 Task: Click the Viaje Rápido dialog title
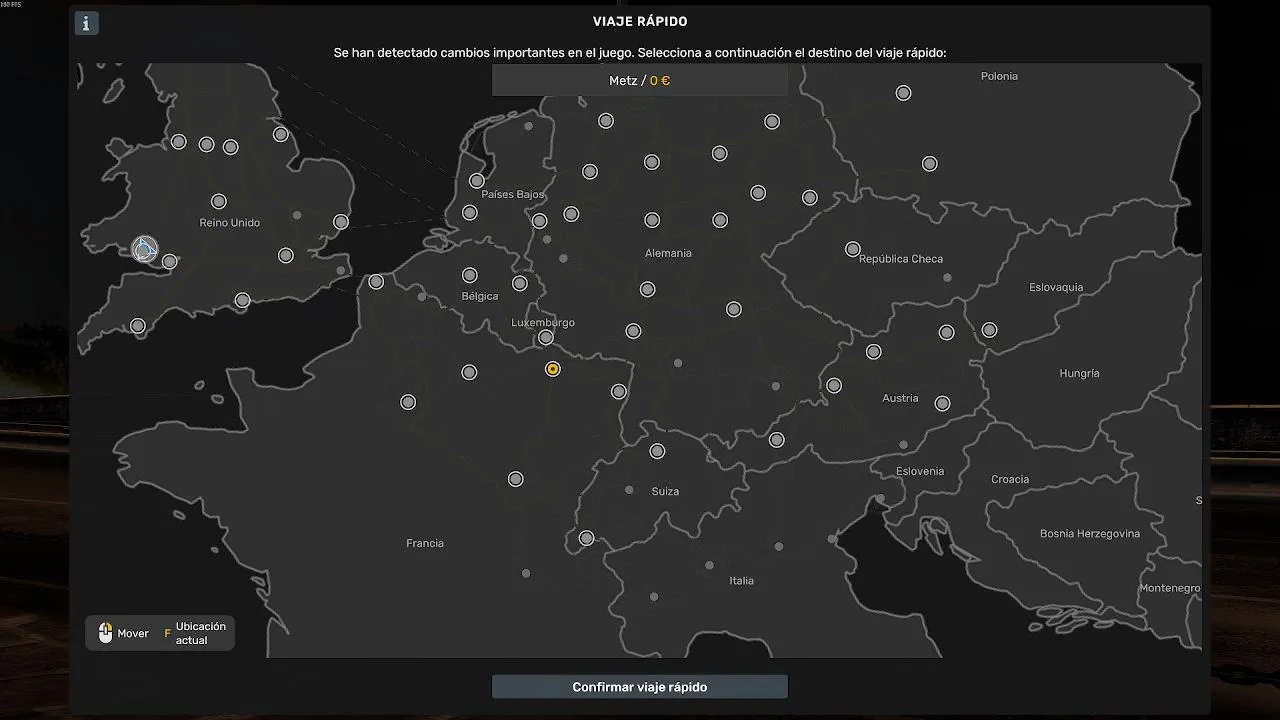(640, 22)
